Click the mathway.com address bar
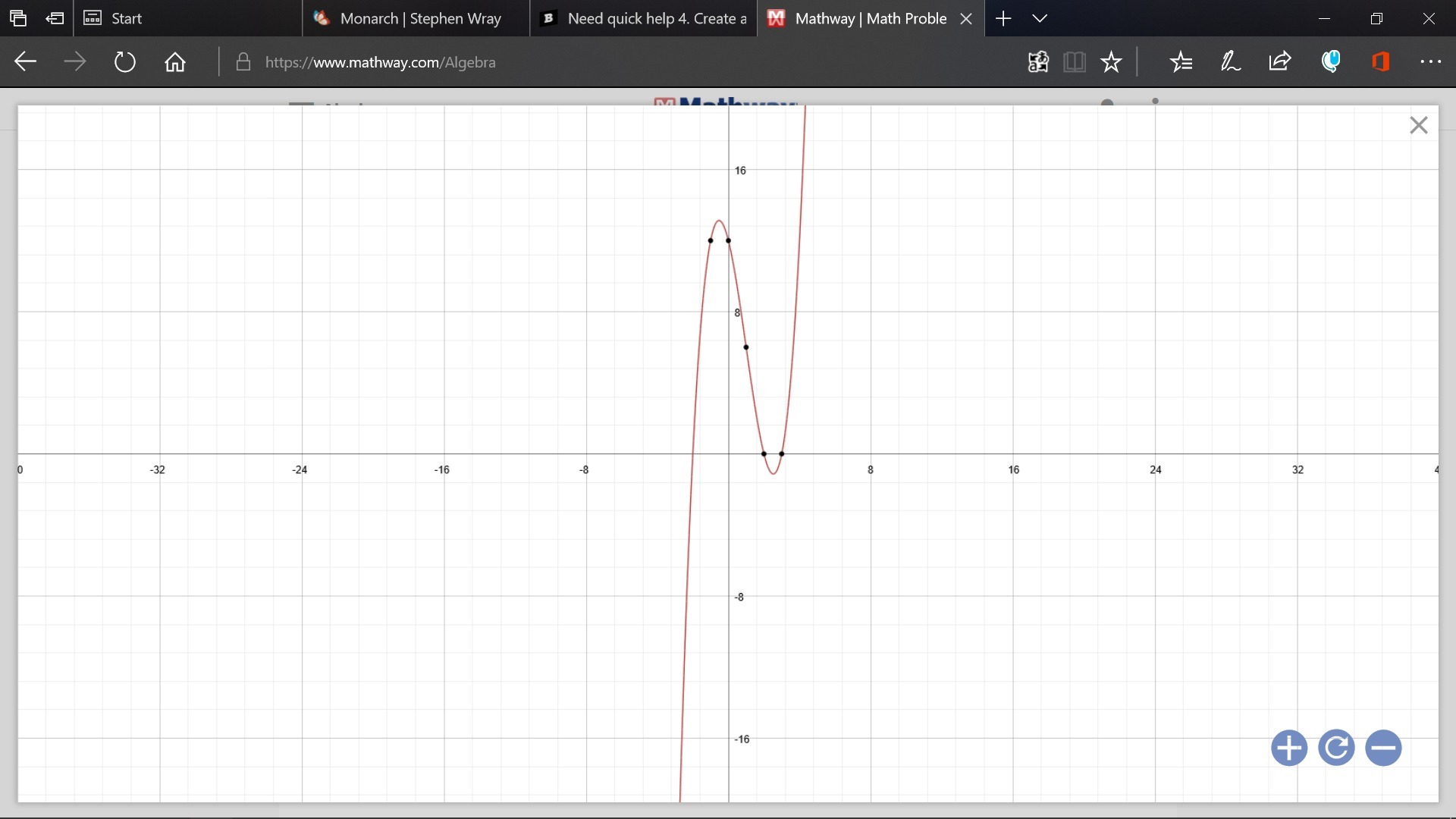 pos(531,62)
